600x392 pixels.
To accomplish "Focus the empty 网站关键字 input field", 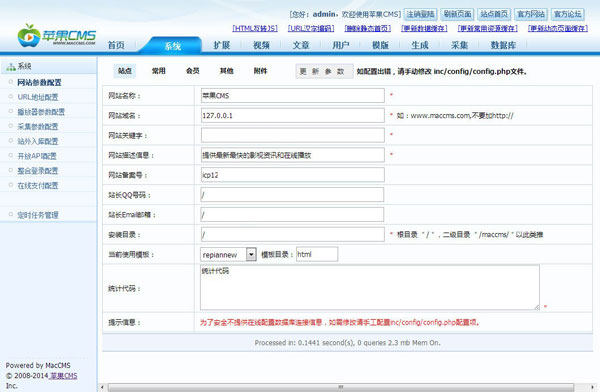I will coord(293,135).
